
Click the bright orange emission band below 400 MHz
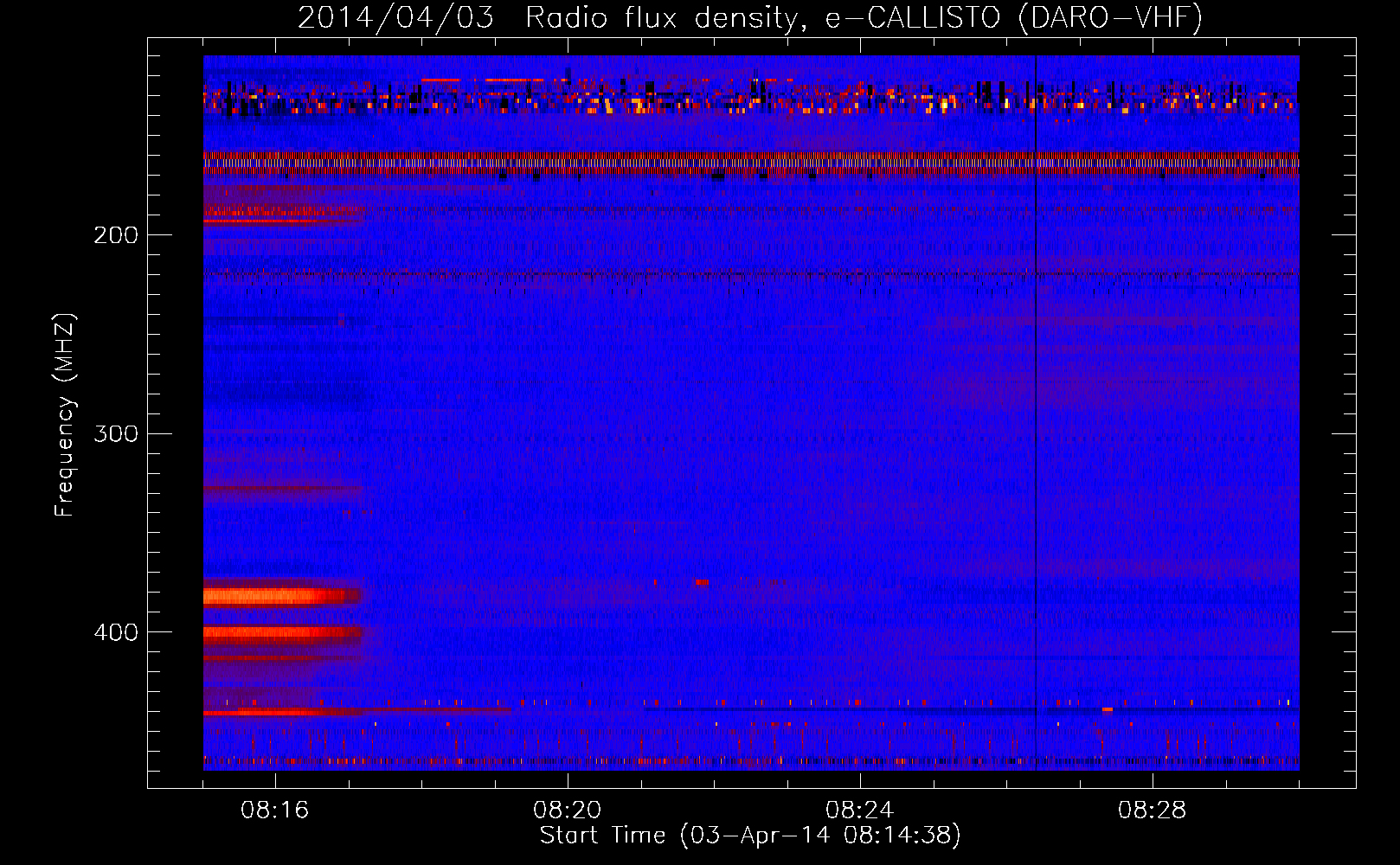click(282, 596)
